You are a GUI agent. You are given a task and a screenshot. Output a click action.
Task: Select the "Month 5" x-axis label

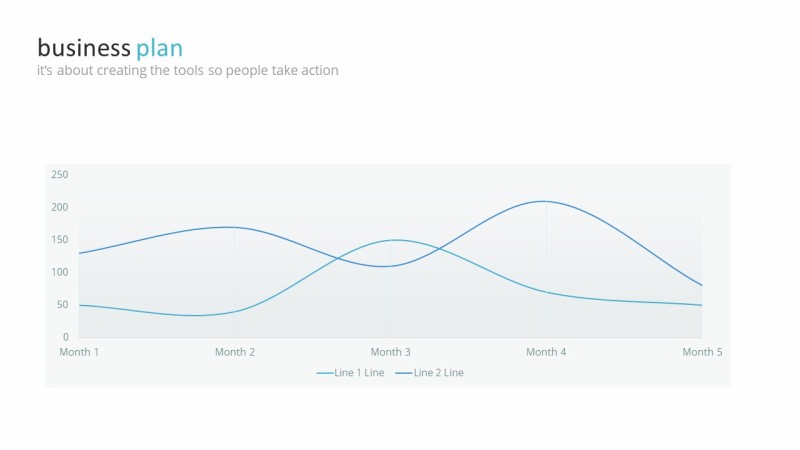(x=702, y=352)
